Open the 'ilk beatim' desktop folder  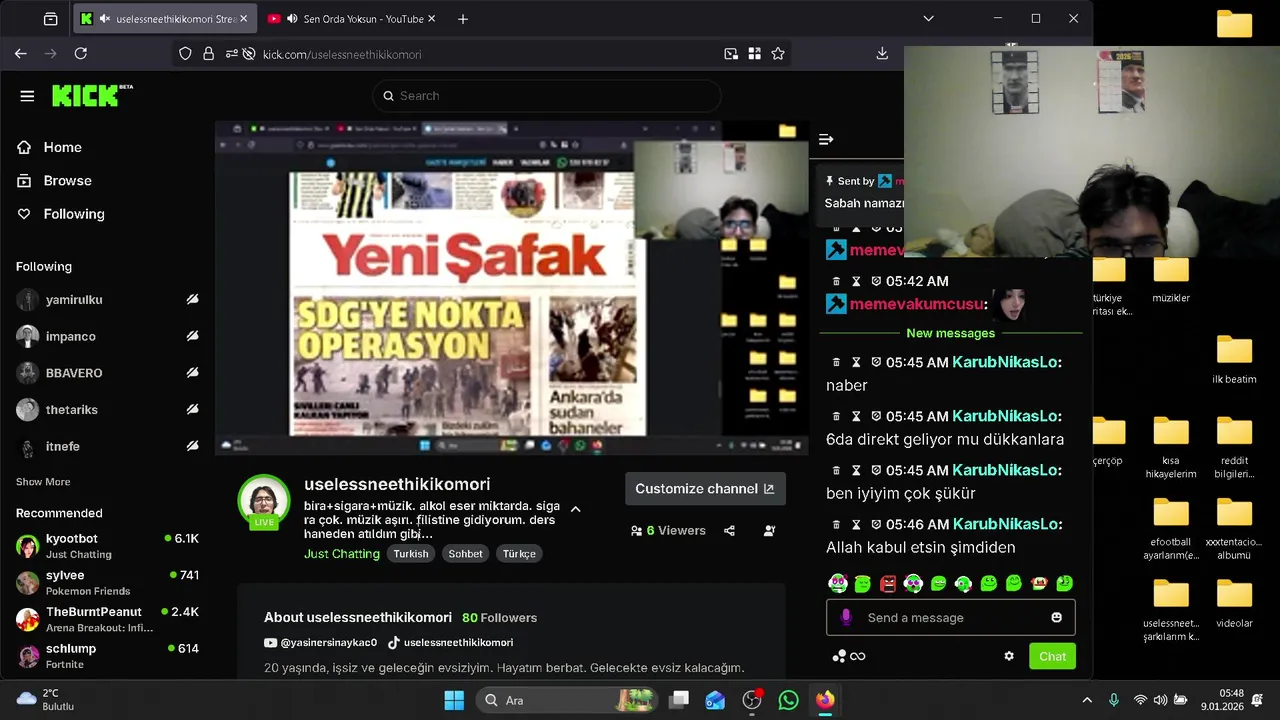point(1234,361)
